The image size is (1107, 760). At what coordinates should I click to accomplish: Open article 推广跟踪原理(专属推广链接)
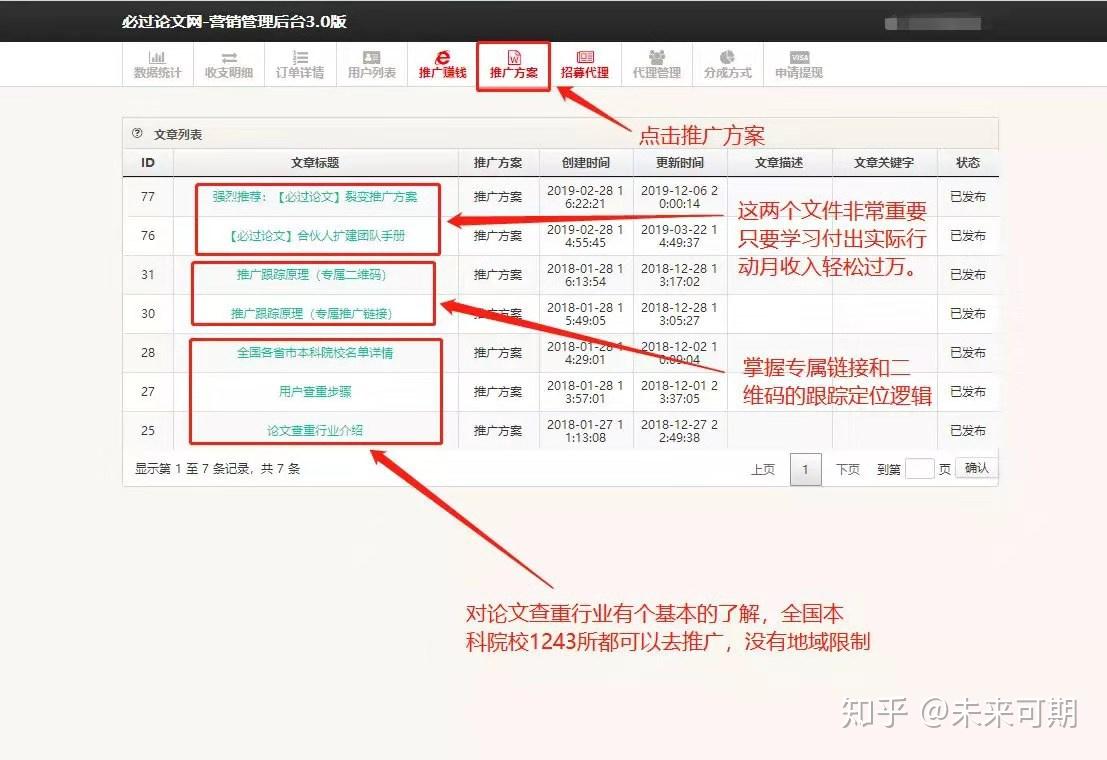[311, 314]
